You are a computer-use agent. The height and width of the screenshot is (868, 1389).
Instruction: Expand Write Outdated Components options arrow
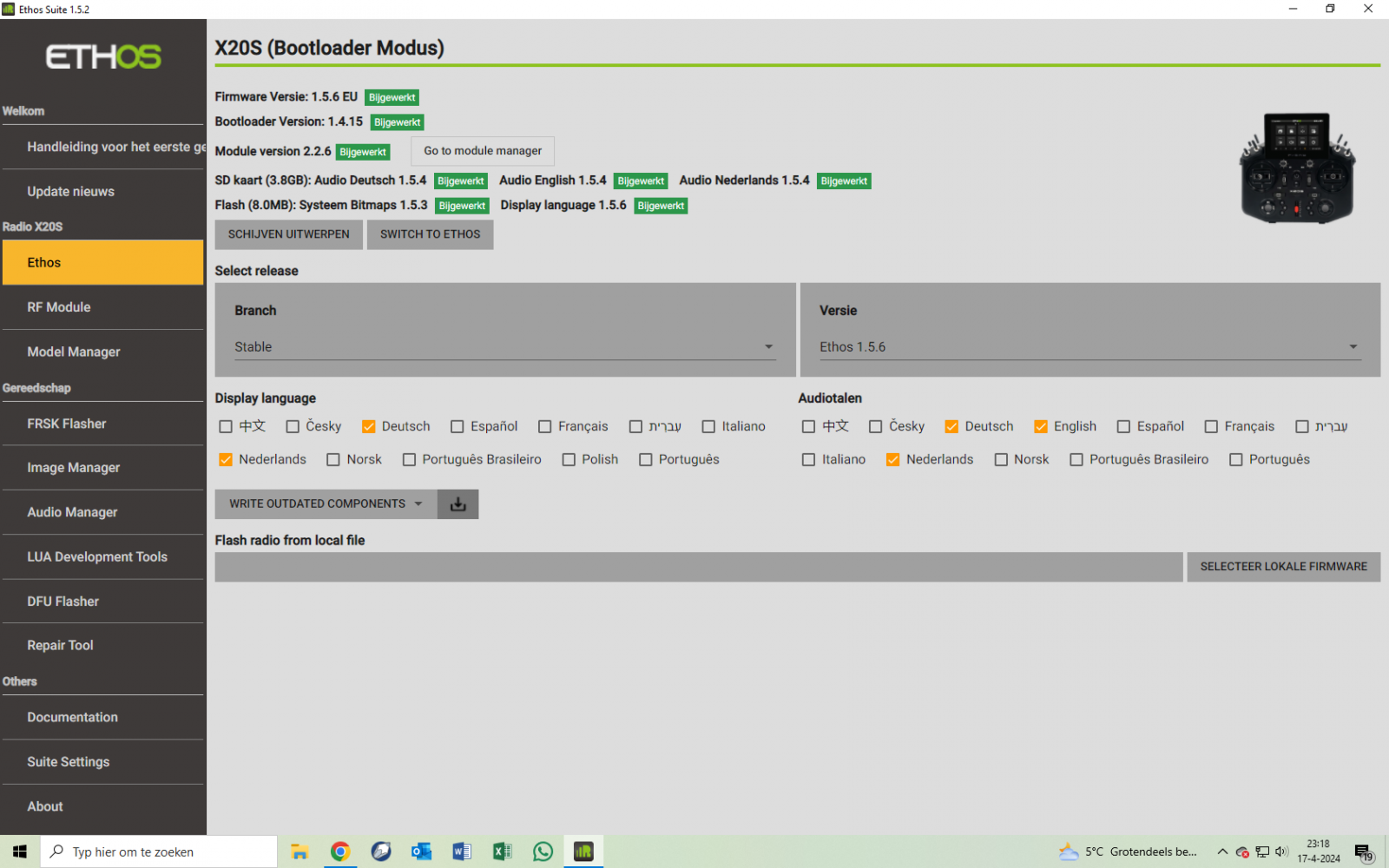[x=418, y=503]
